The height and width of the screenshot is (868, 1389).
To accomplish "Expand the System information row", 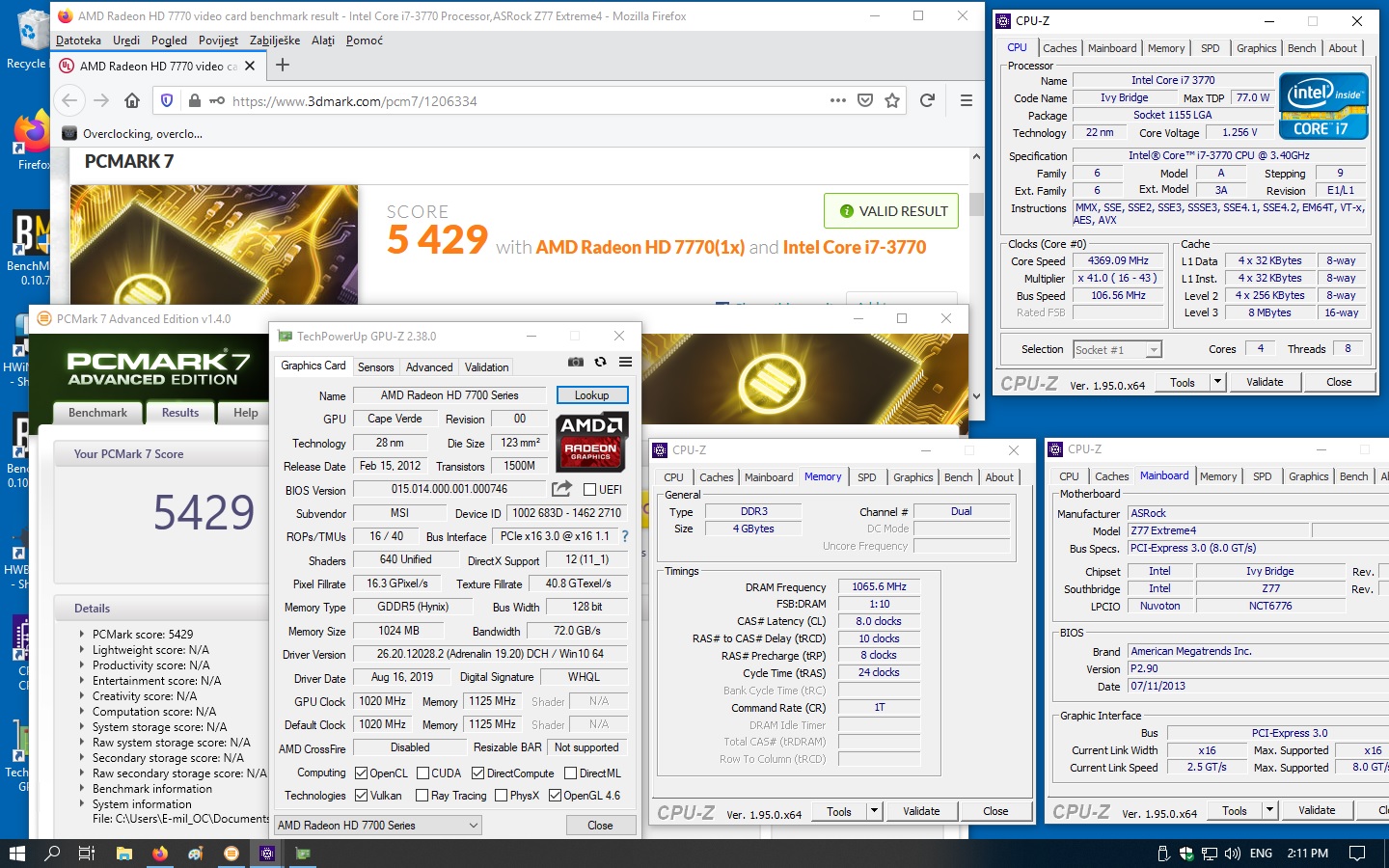I will pyautogui.click(x=82, y=804).
